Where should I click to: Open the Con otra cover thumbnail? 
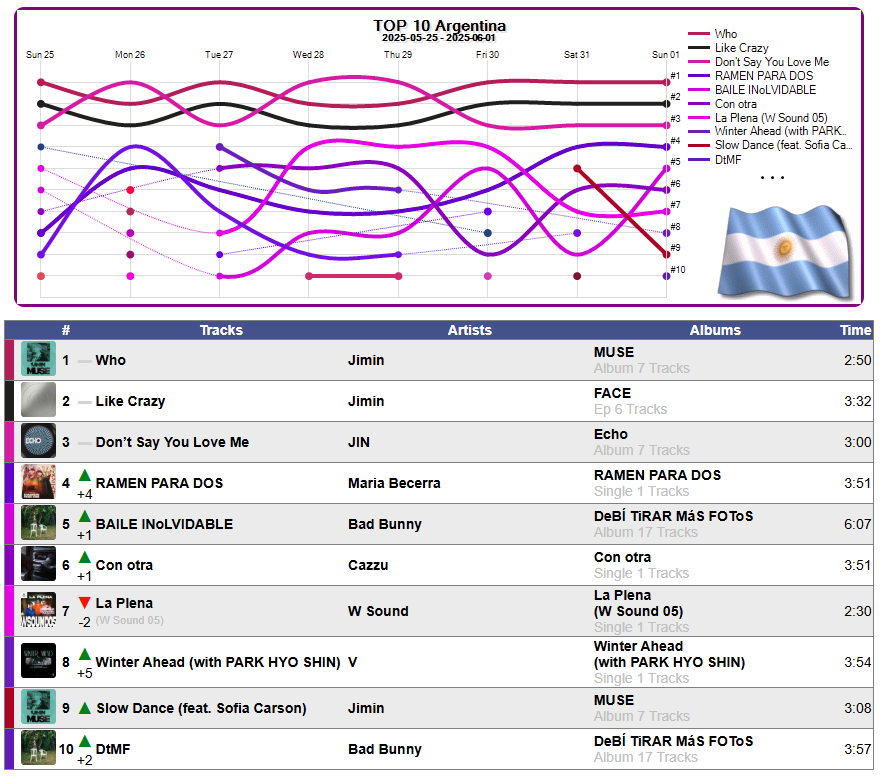coord(38,564)
